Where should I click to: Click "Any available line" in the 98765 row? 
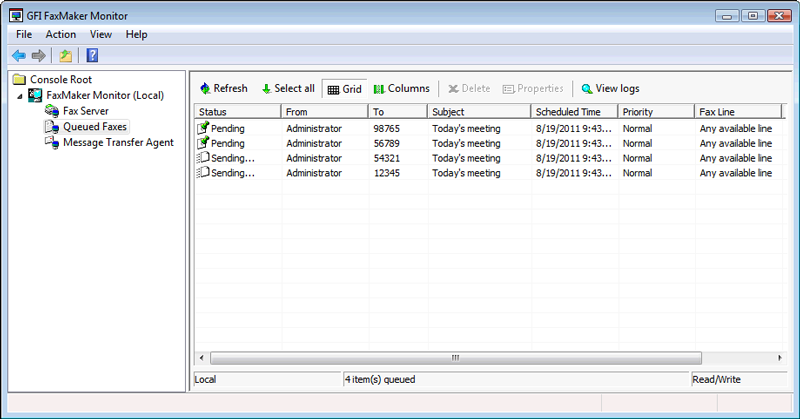pos(736,128)
